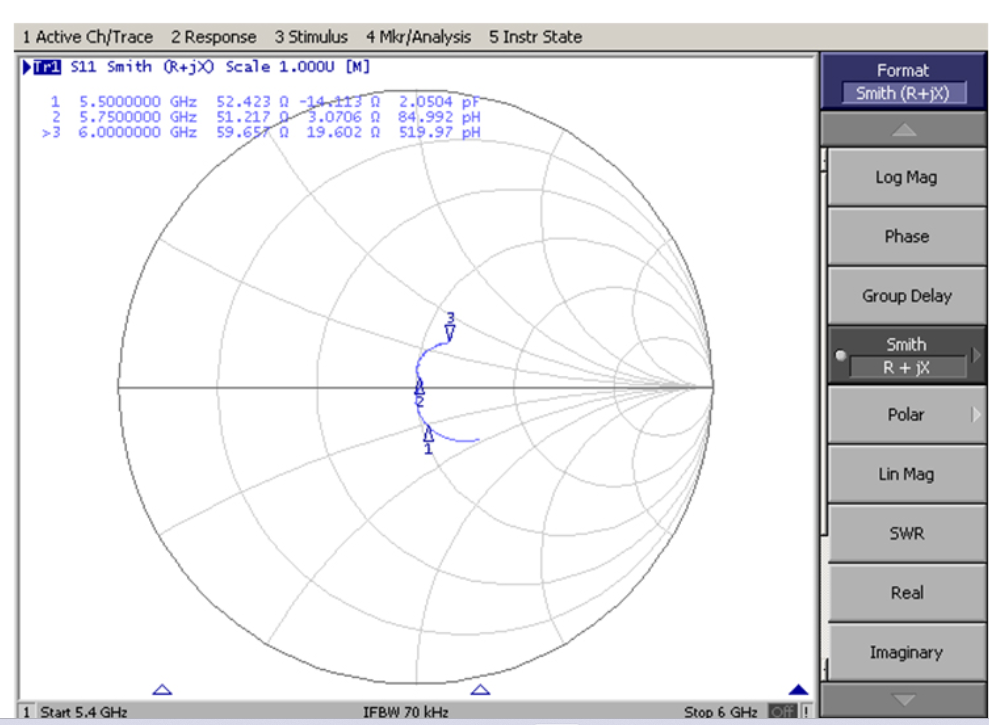Click the Tr1 trace label
This screenshot has height=725, width=989.
tap(47, 67)
